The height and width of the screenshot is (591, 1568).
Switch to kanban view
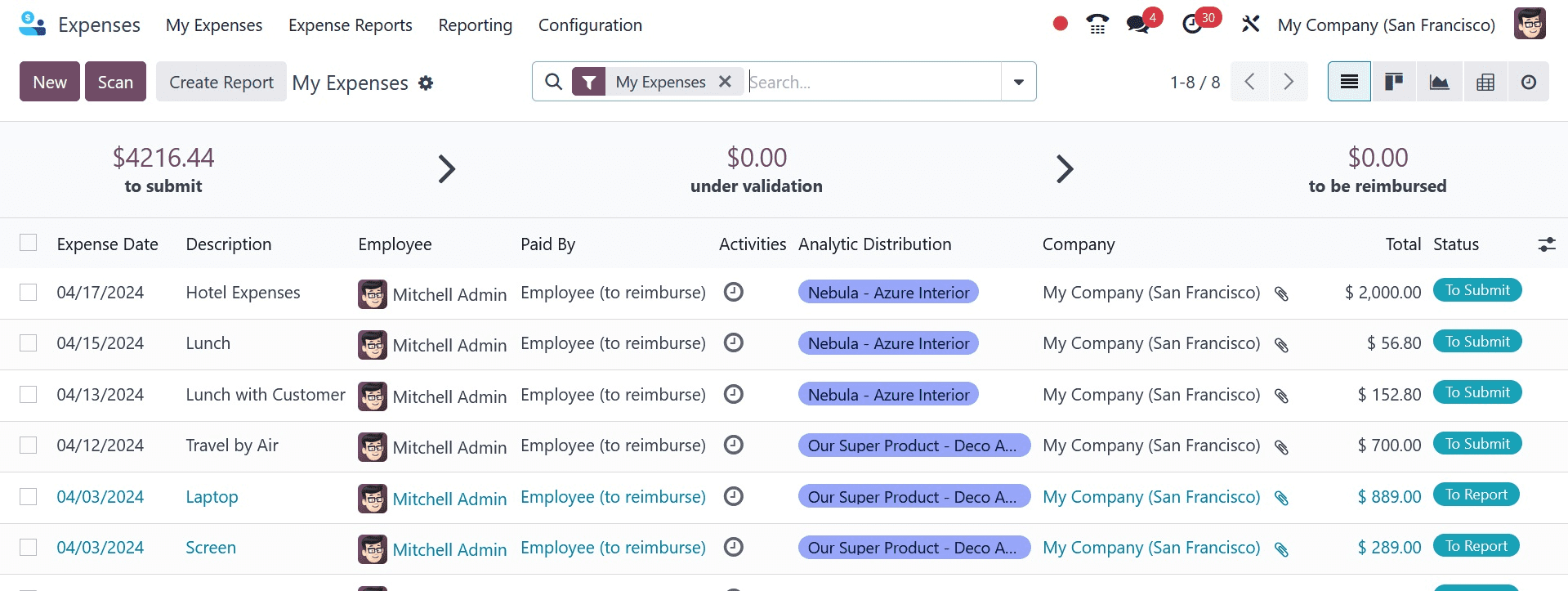pyautogui.click(x=1394, y=82)
